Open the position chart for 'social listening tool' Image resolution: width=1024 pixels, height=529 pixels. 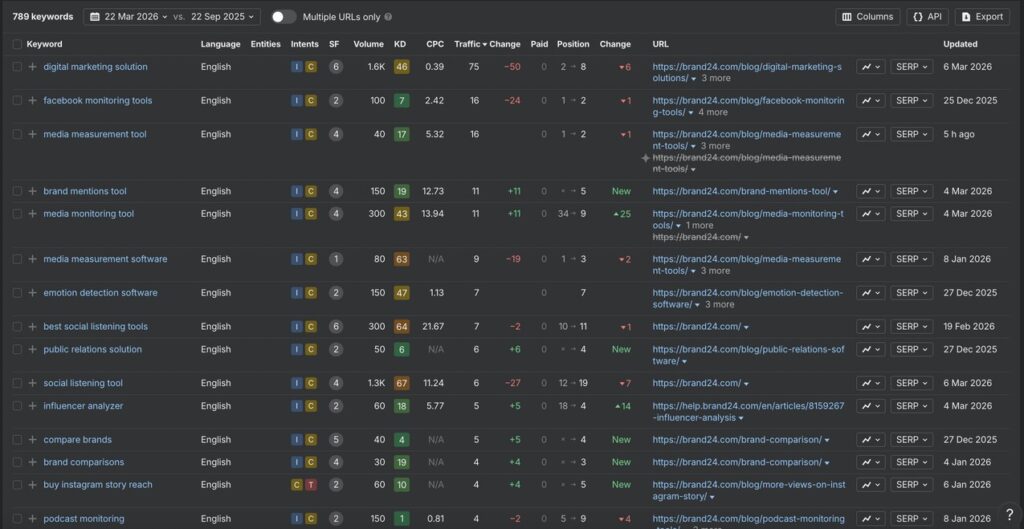click(x=870, y=383)
